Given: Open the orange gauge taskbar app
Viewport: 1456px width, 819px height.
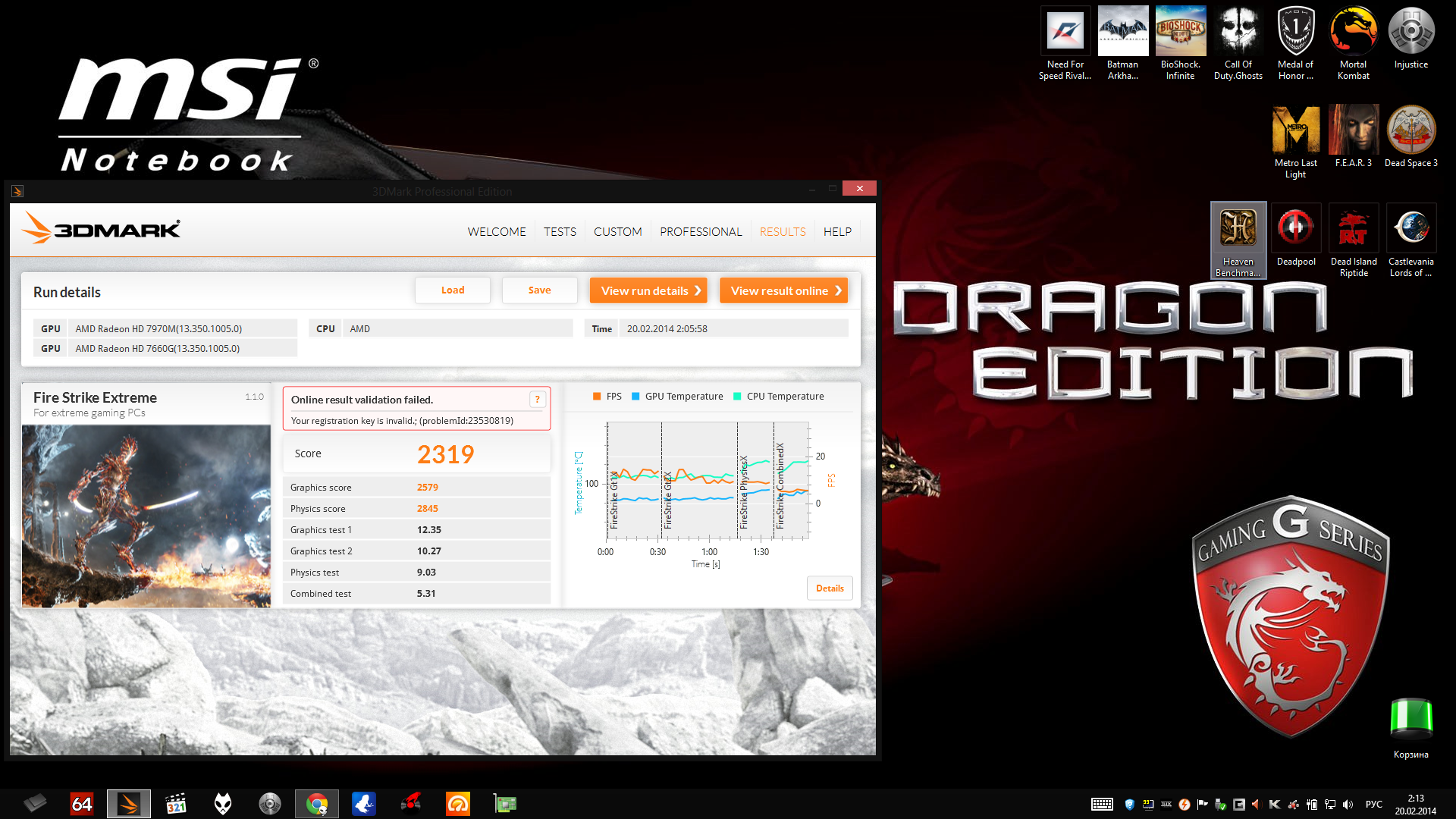Looking at the screenshot, I should (458, 804).
